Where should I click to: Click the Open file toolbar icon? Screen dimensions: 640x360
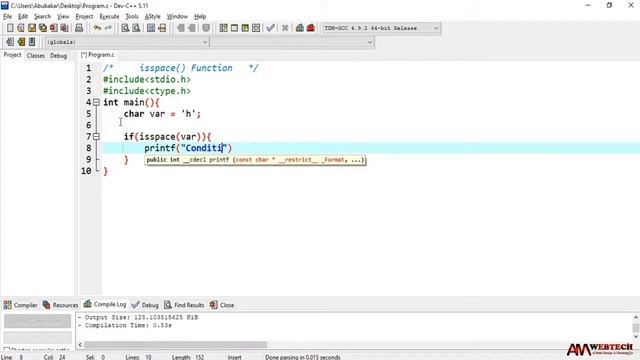[x=21, y=28]
